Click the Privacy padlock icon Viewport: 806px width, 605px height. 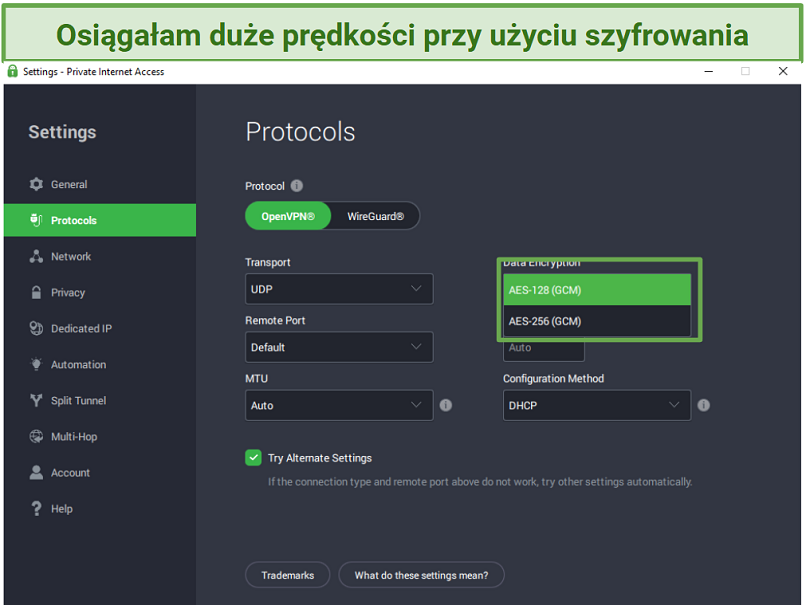36,292
